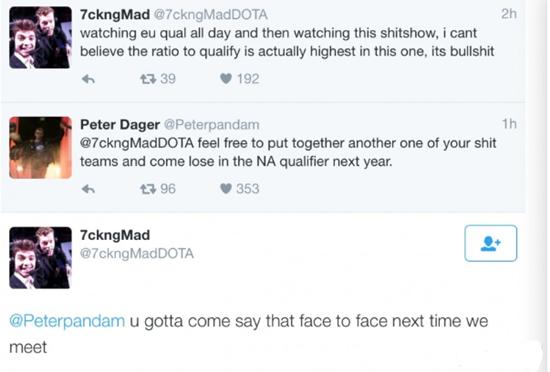The image size is (550, 372).
Task: Reply to 7ckngMad's first tweet
Action: [x=88, y=79]
